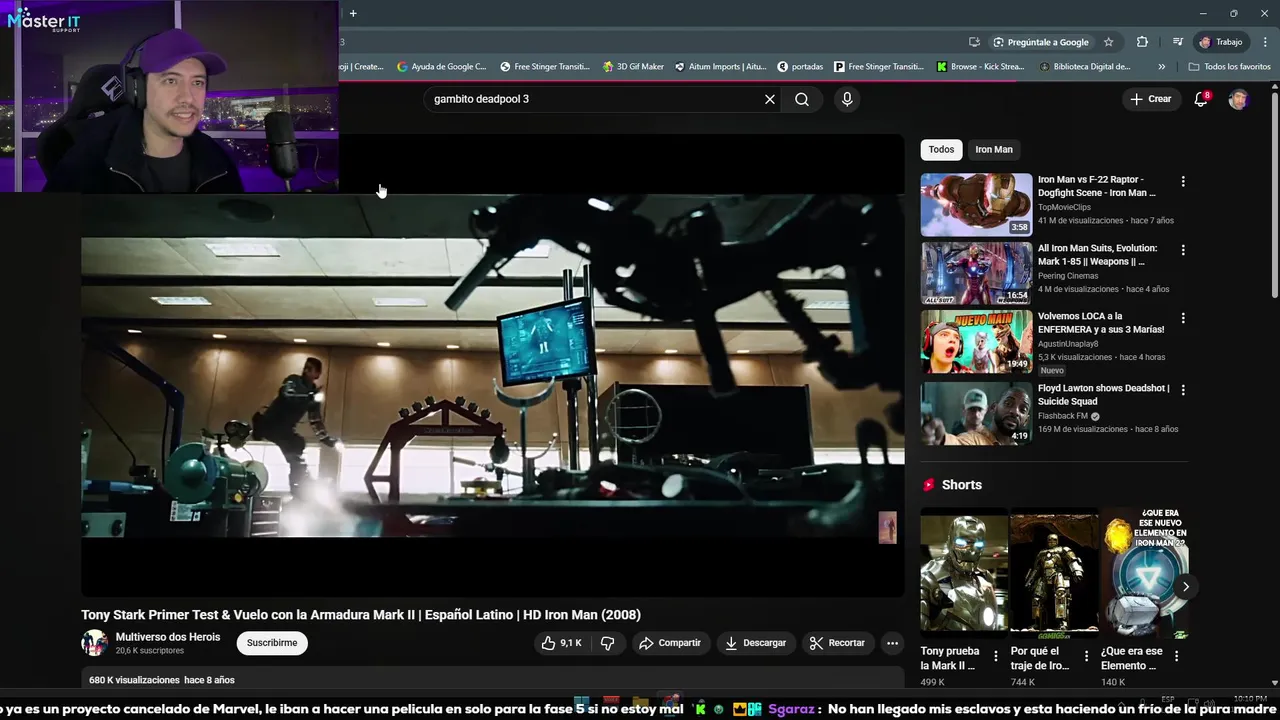Viewport: 1280px width, 720px height.
Task: Click Suscribirme to subscribe to the channel
Action: (272, 643)
